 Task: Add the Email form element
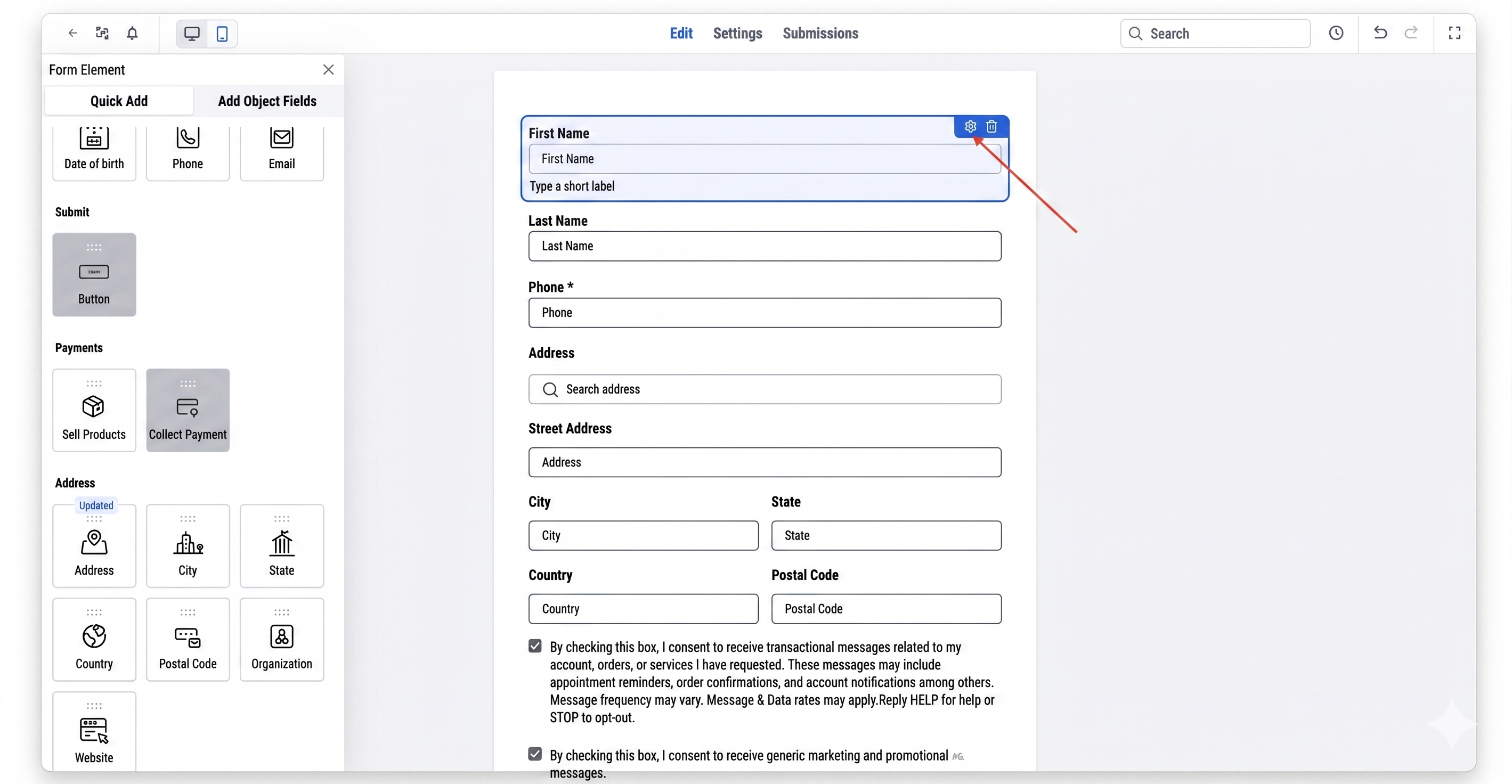pos(281,152)
